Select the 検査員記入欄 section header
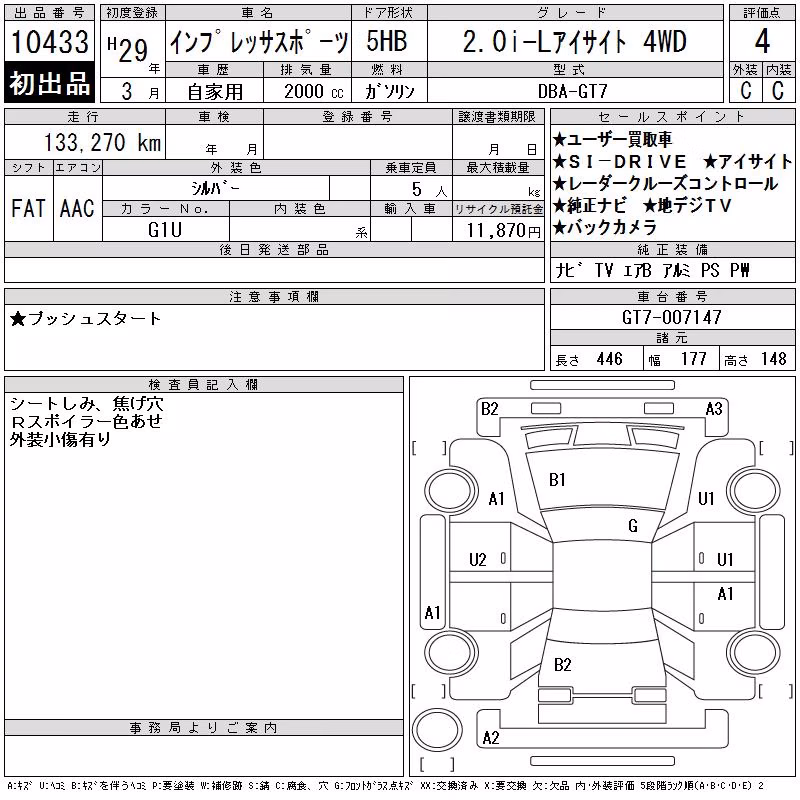The width and height of the screenshot is (800, 800). (x=203, y=385)
